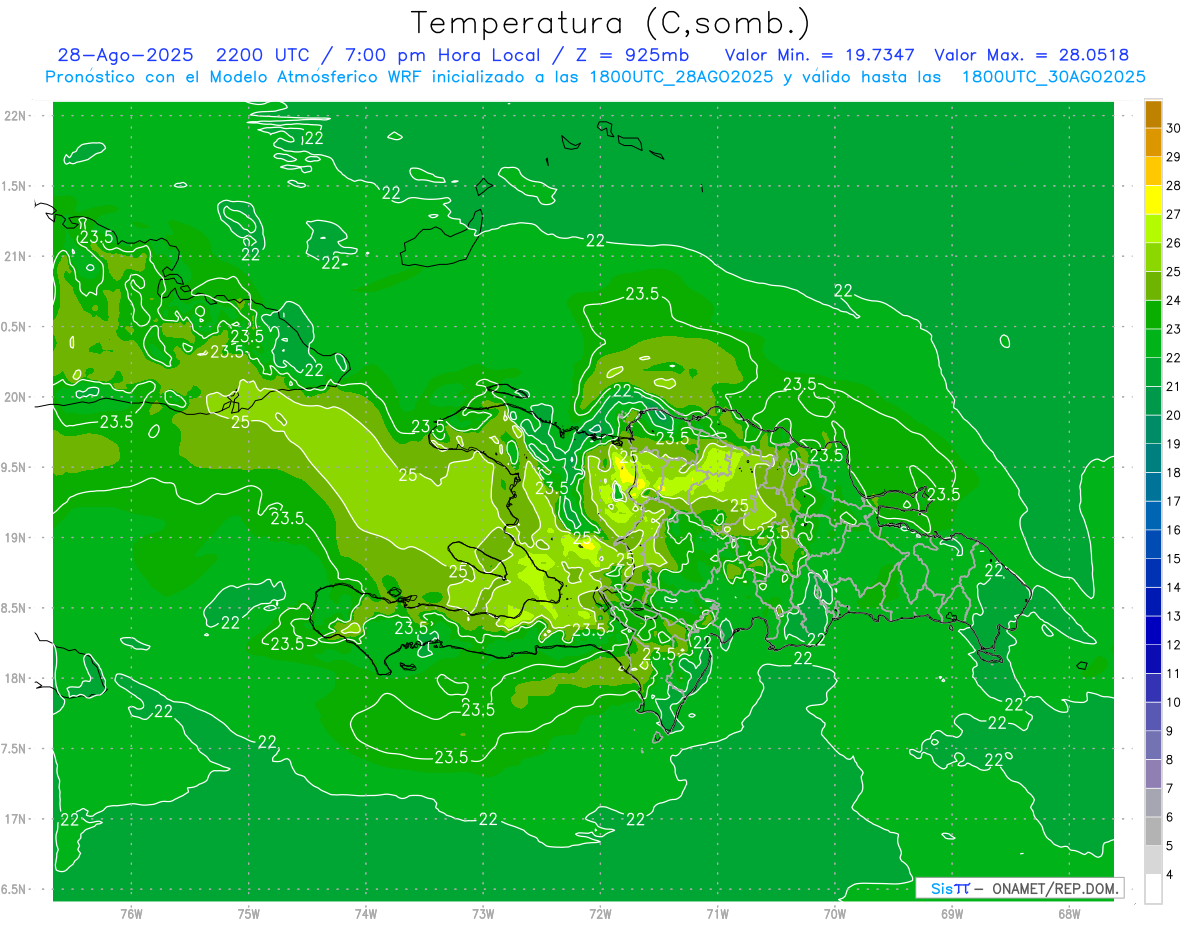Click the legend value "26"
Viewport: 1200px width, 927px height.
tap(1175, 243)
